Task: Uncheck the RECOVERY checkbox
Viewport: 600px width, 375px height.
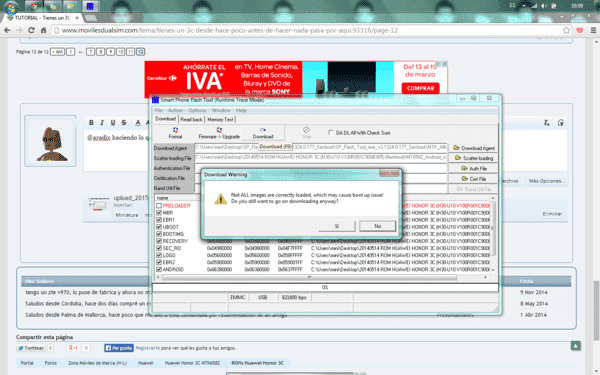Action: 159,241
